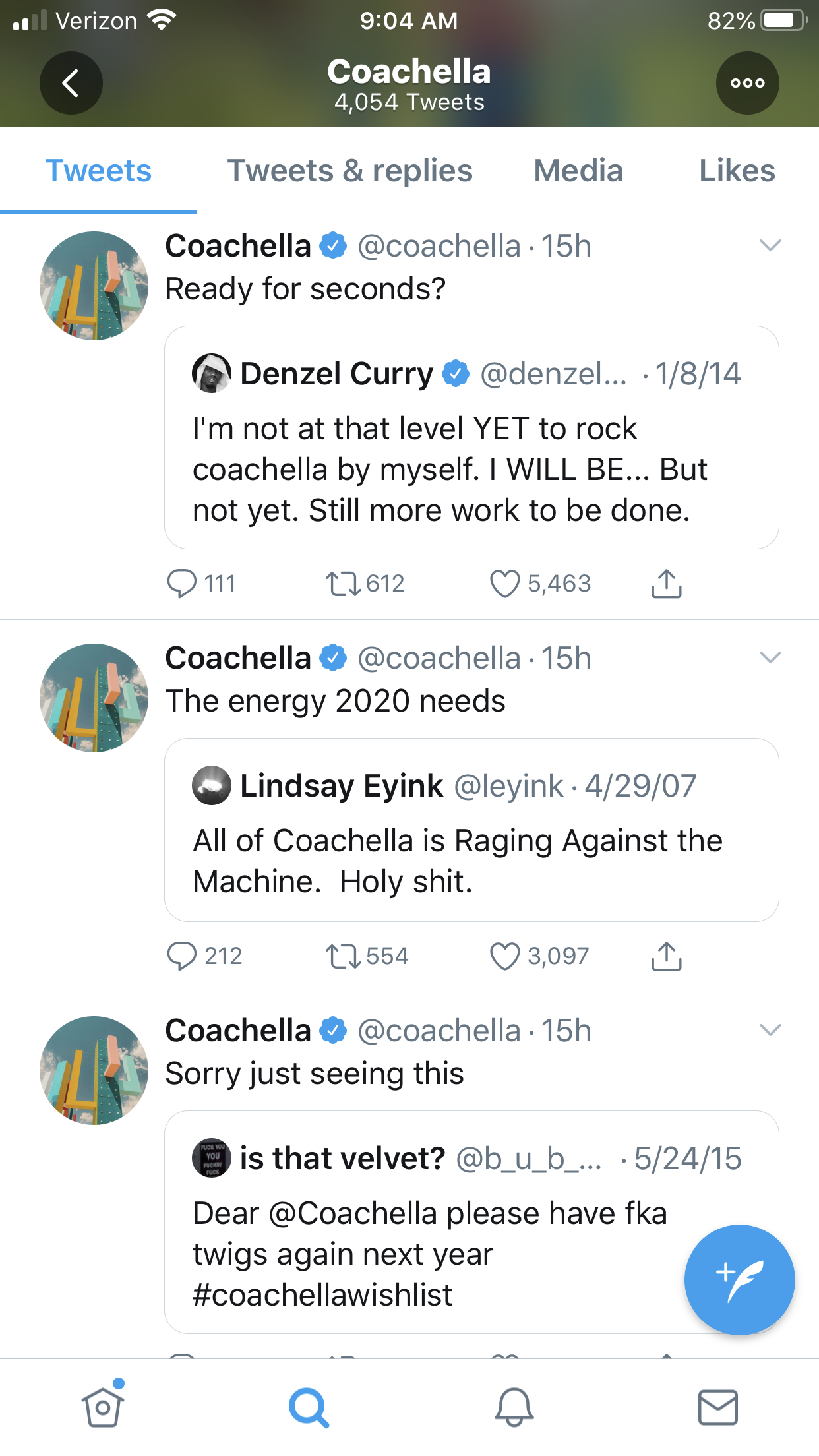Open Direct Messages envelope
Viewport: 819px width, 1456px height.
pos(717,1407)
